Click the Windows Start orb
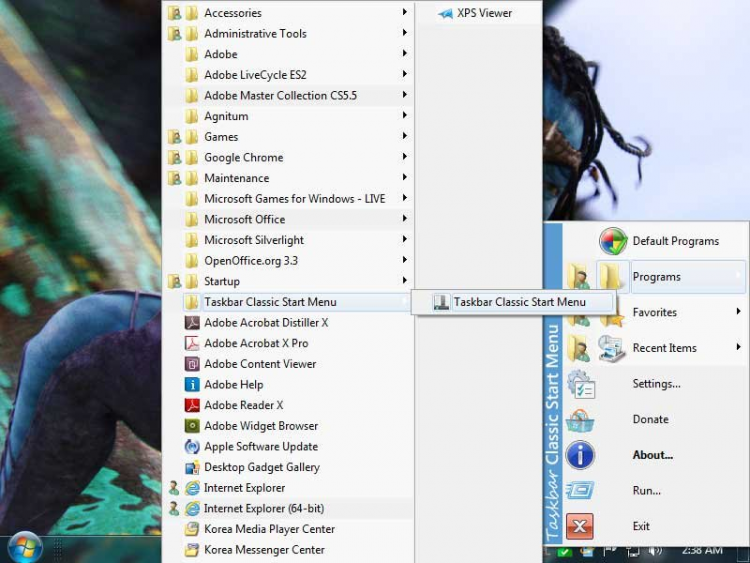This screenshot has width=750, height=563. coord(25,548)
